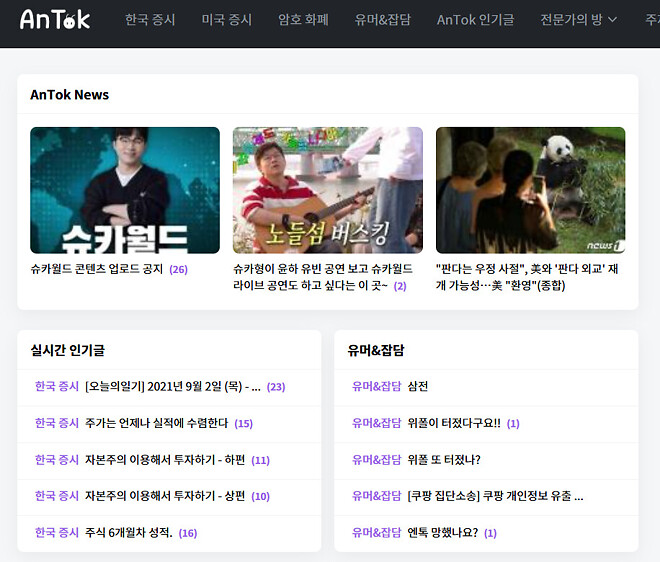Open the 미국 증시 menu
The image size is (660, 562).
pyautogui.click(x=226, y=20)
